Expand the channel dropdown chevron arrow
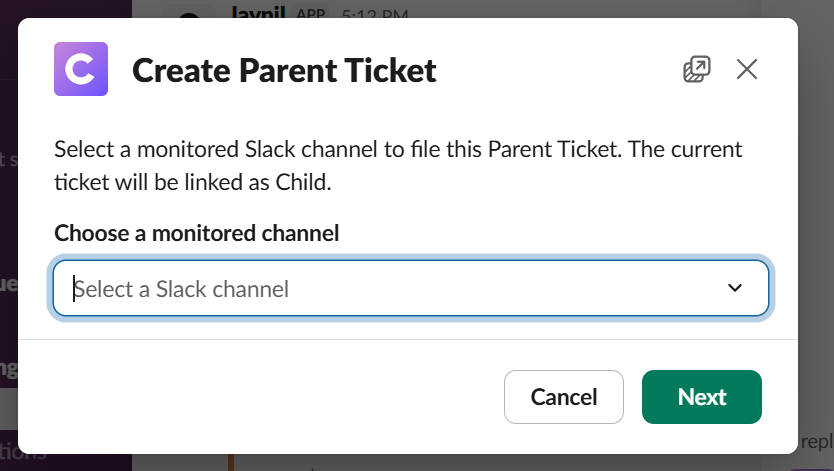 [x=735, y=288]
